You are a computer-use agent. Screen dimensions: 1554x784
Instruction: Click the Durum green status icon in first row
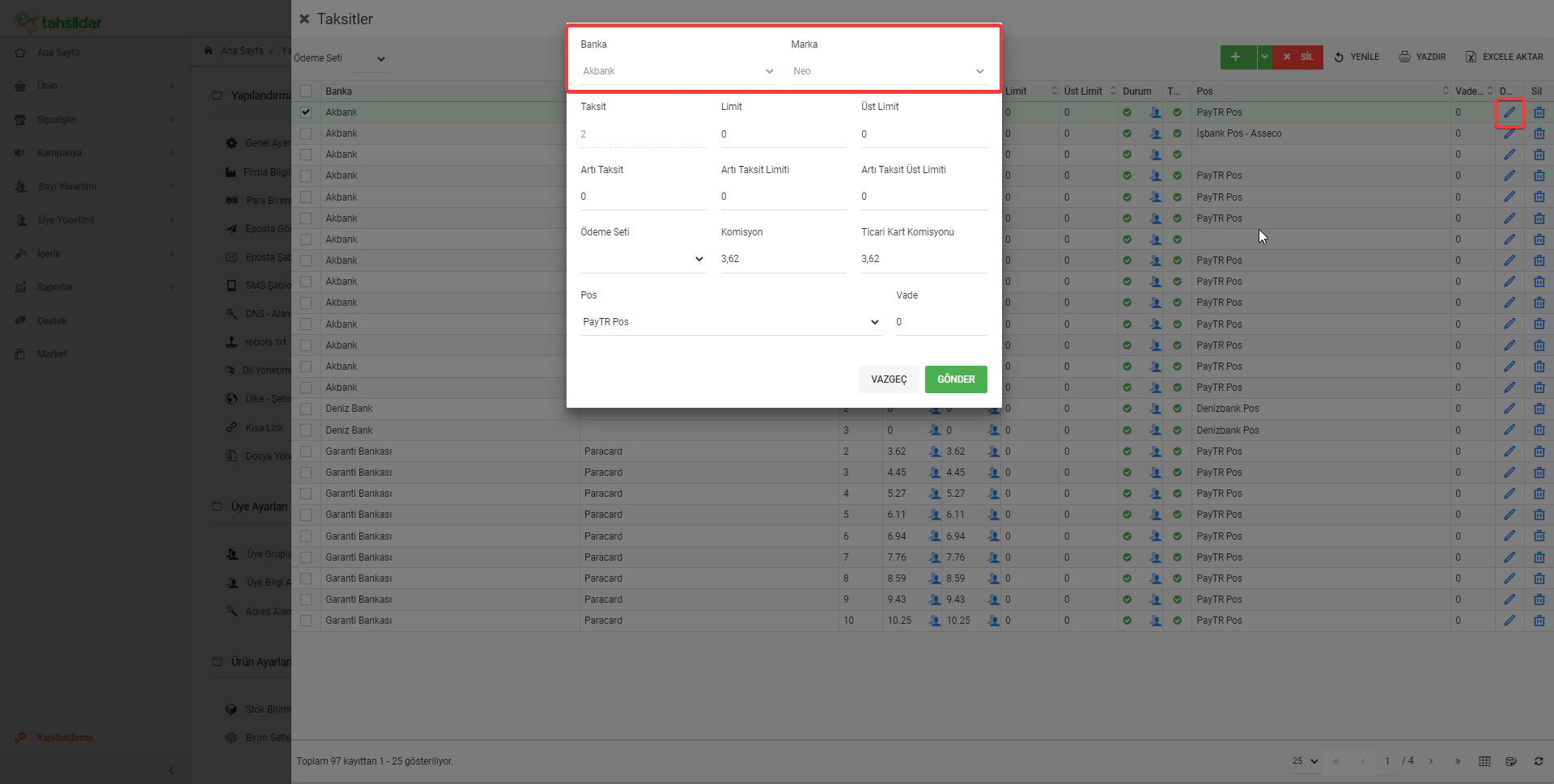click(x=1127, y=112)
